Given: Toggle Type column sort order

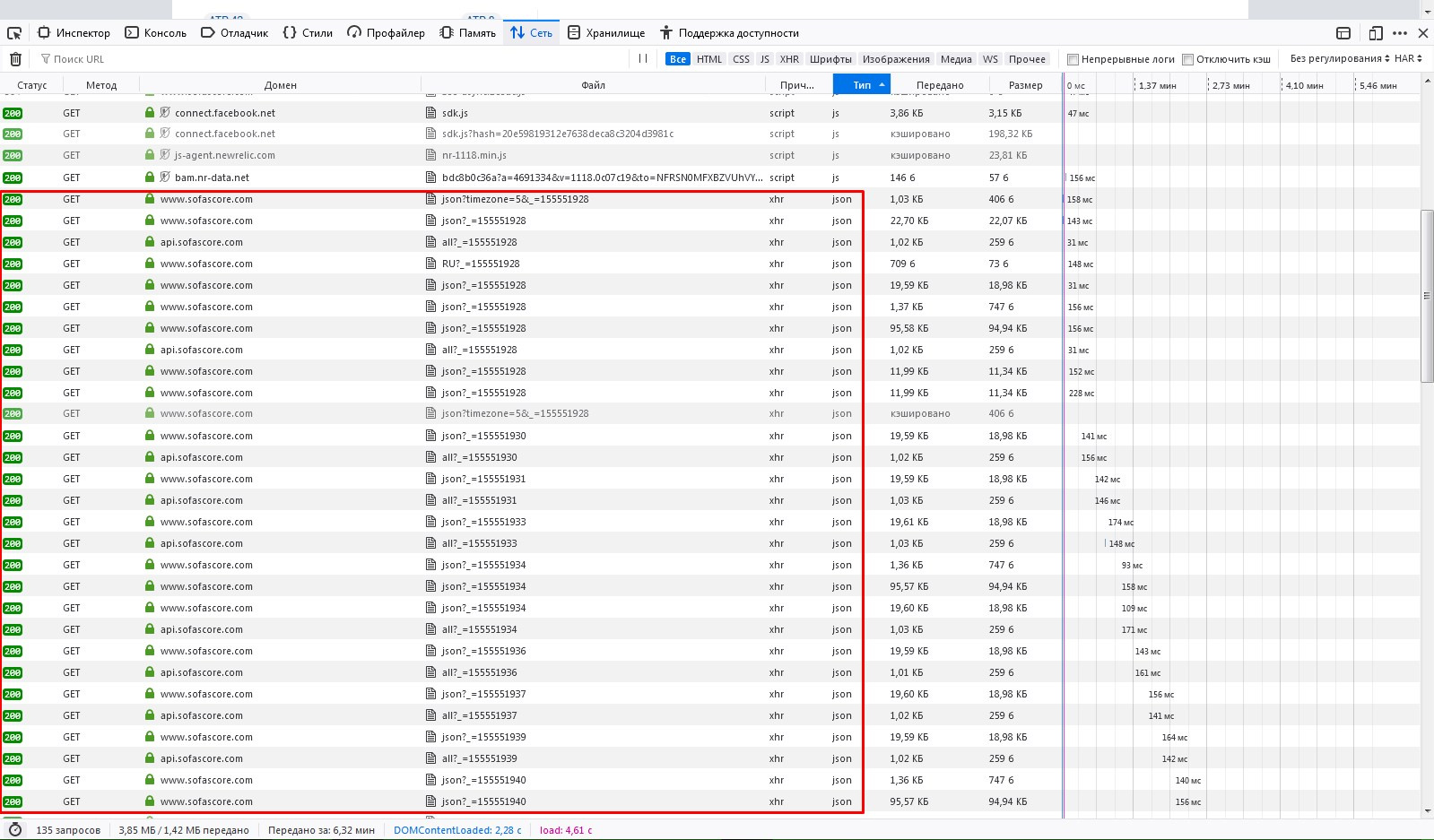Looking at the screenshot, I should [862, 85].
